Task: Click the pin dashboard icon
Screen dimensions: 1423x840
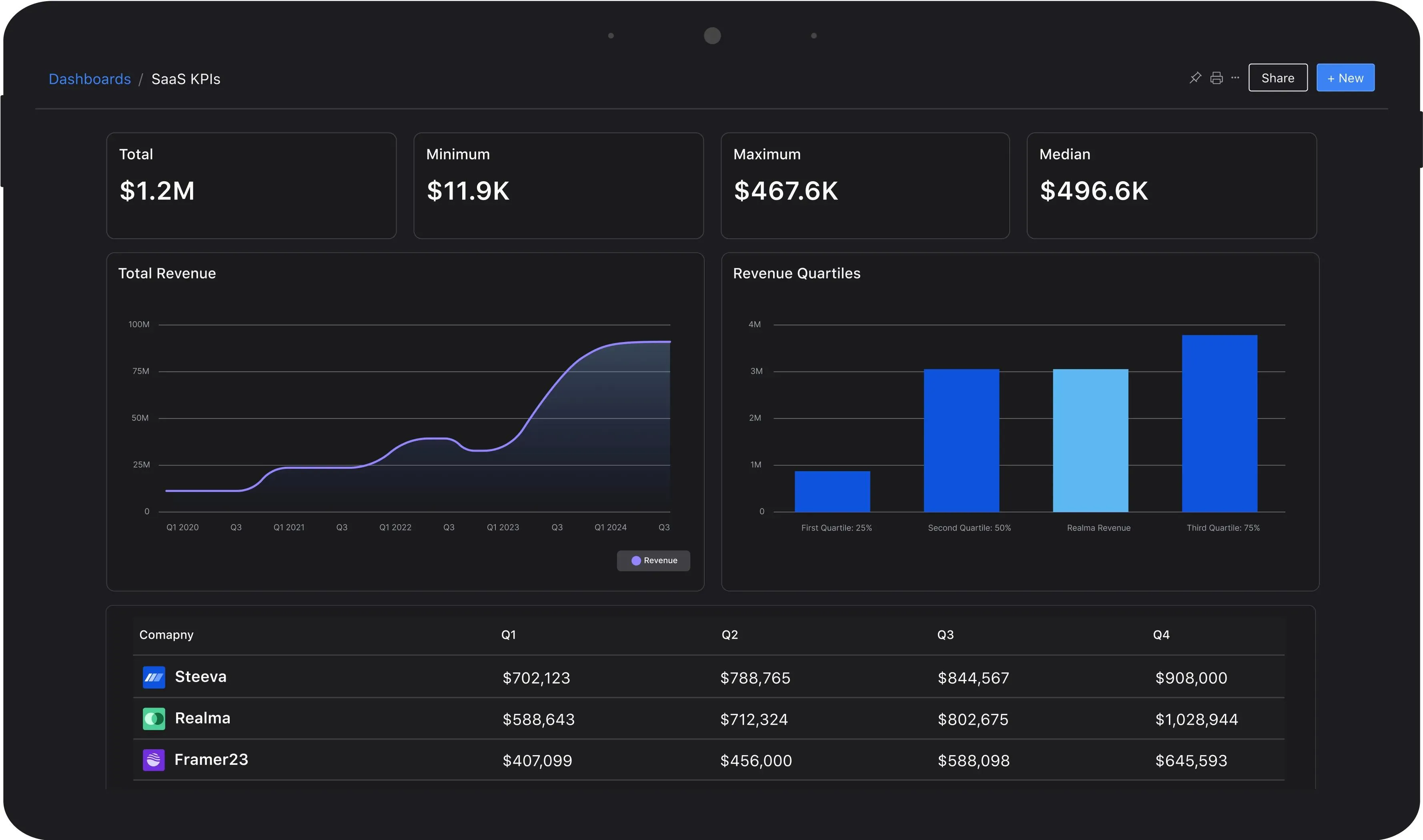Action: pos(1195,78)
